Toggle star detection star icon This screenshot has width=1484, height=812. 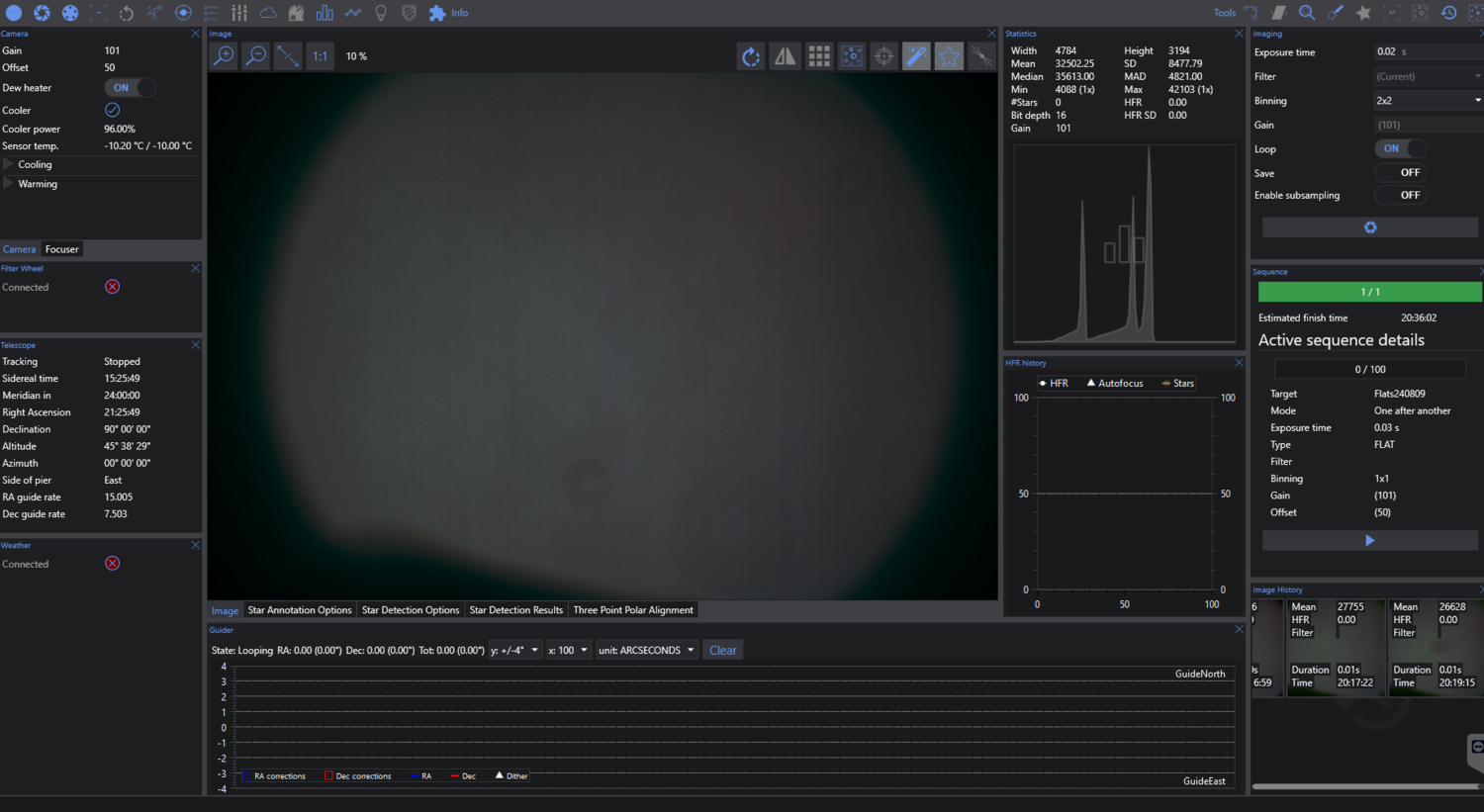[x=949, y=56]
